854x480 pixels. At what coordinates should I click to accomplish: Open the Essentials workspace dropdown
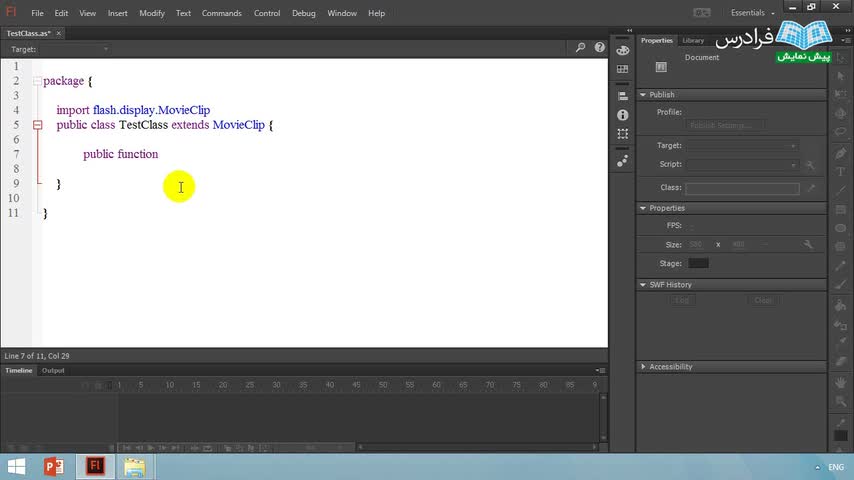click(x=752, y=13)
